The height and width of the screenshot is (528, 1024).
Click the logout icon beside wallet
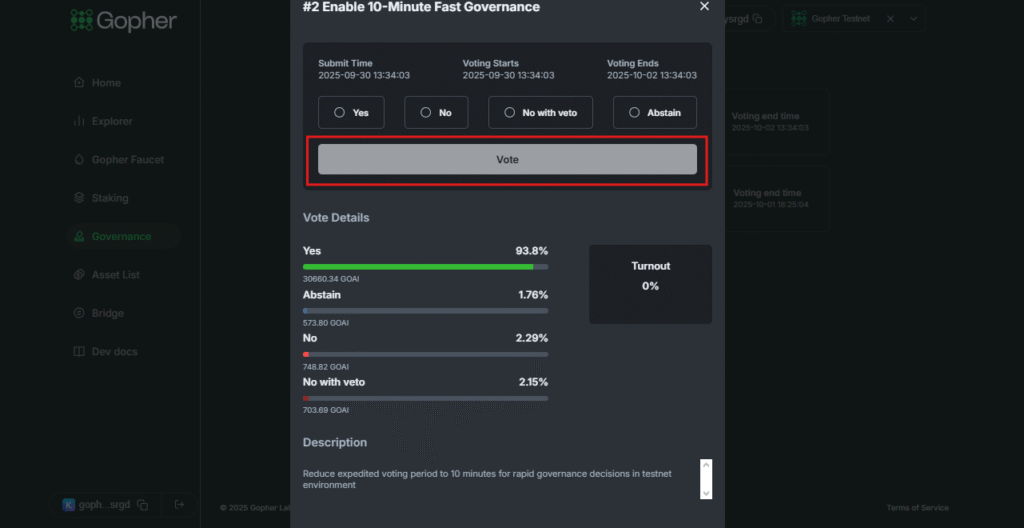pyautogui.click(x=179, y=505)
